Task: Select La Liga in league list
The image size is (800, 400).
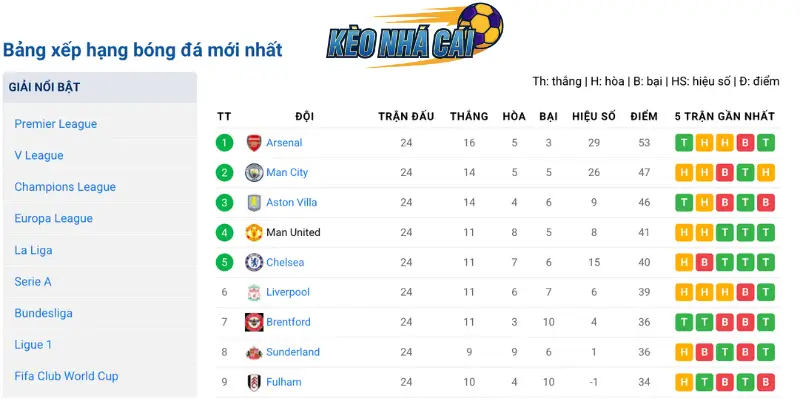Action: tap(33, 251)
